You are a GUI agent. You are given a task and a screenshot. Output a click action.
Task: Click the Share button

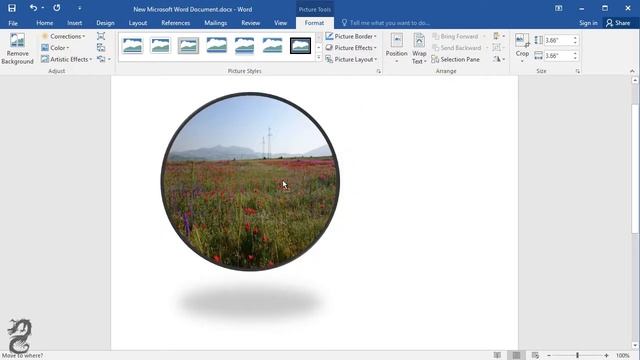pyautogui.click(x=618, y=23)
